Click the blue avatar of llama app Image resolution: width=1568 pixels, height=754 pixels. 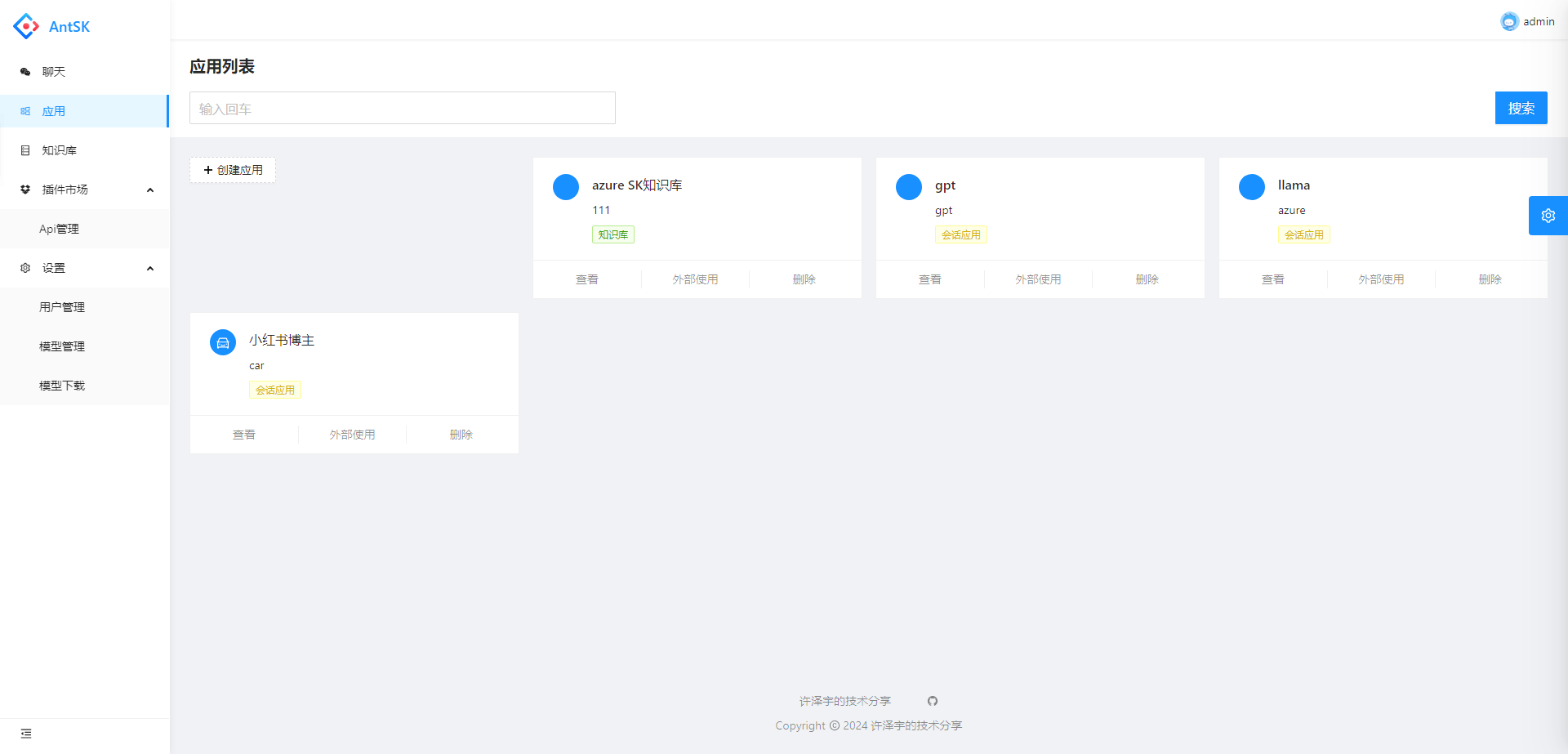tap(1252, 187)
